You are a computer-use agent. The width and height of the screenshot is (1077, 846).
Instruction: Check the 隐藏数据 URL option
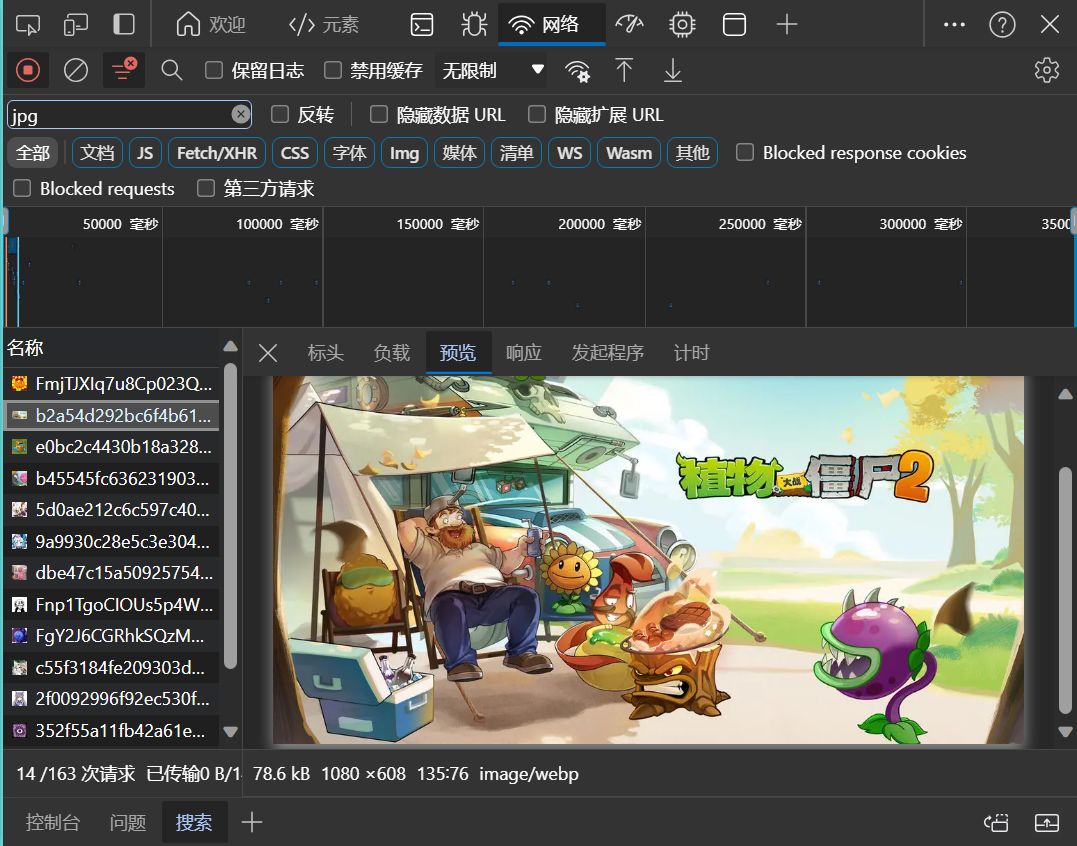point(378,115)
